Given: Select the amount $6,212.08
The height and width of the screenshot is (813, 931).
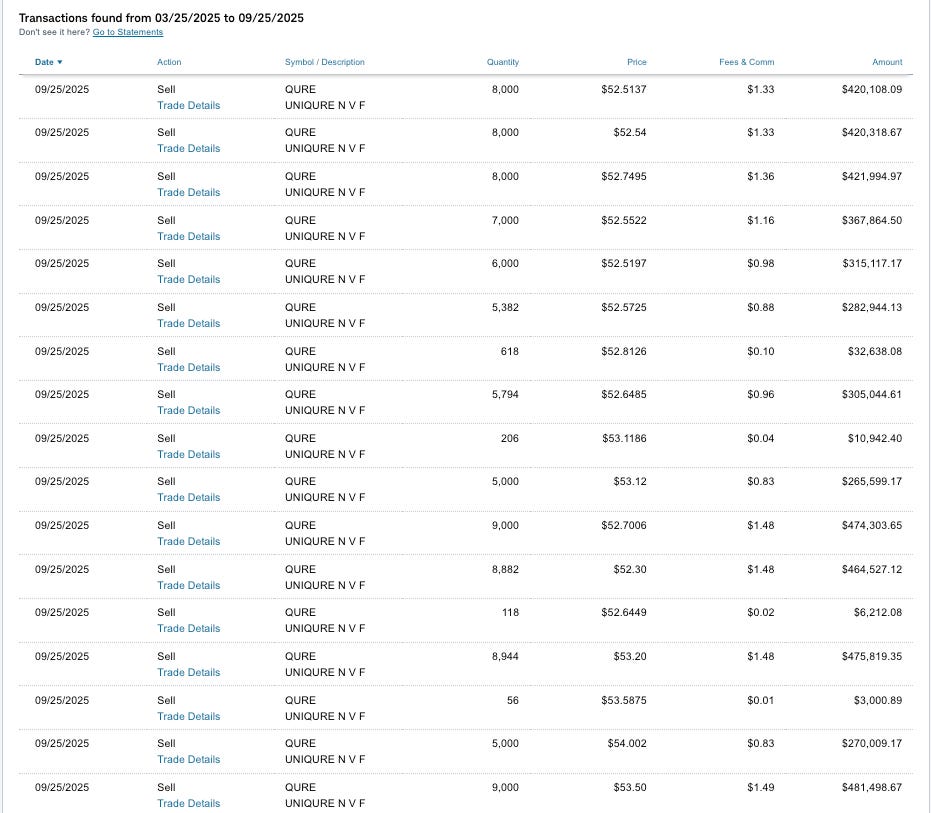Looking at the screenshot, I should click(878, 612).
